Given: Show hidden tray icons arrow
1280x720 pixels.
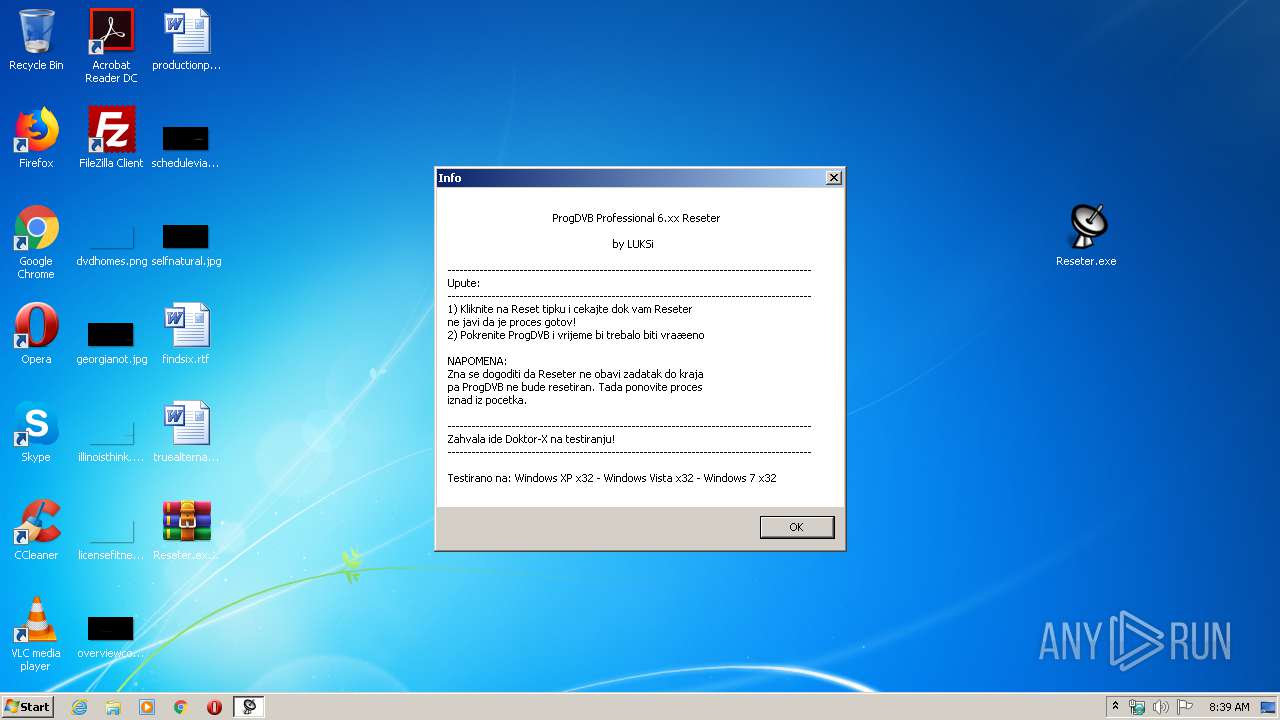Looking at the screenshot, I should (x=1115, y=707).
